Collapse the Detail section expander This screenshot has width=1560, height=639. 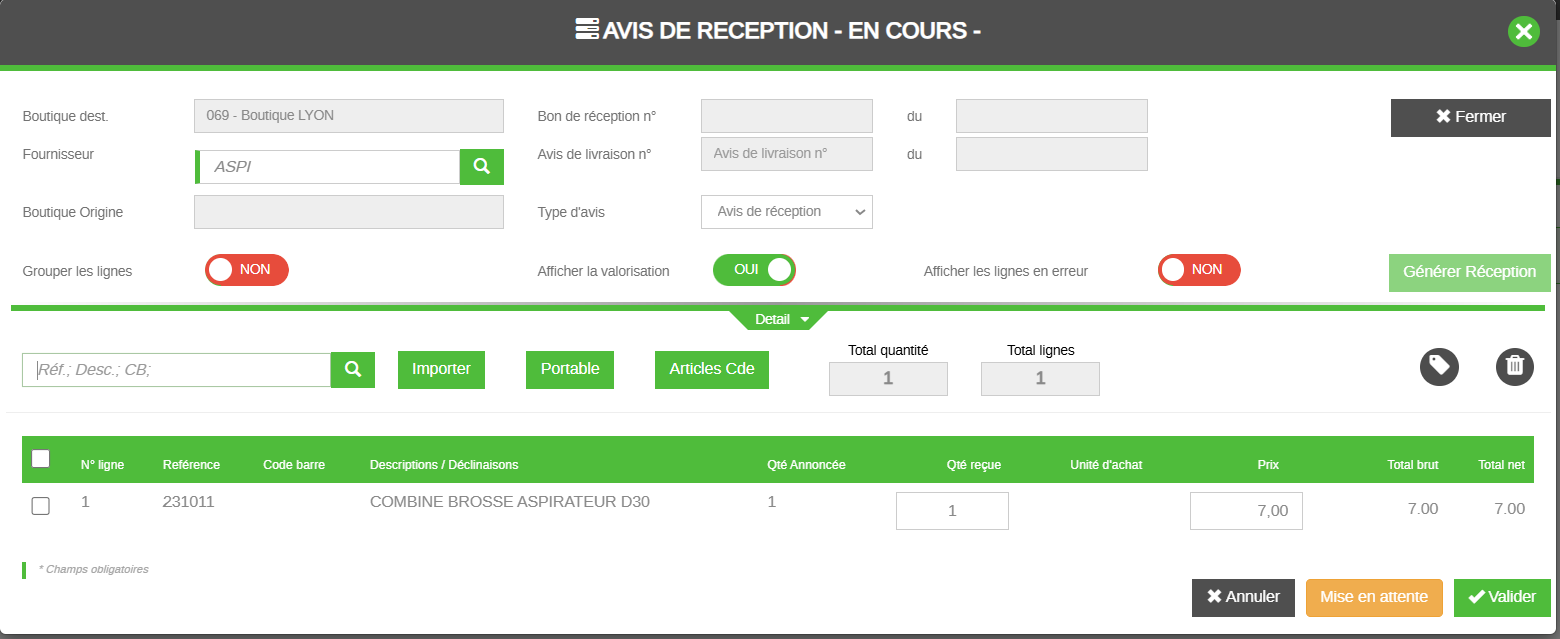pyautogui.click(x=780, y=320)
